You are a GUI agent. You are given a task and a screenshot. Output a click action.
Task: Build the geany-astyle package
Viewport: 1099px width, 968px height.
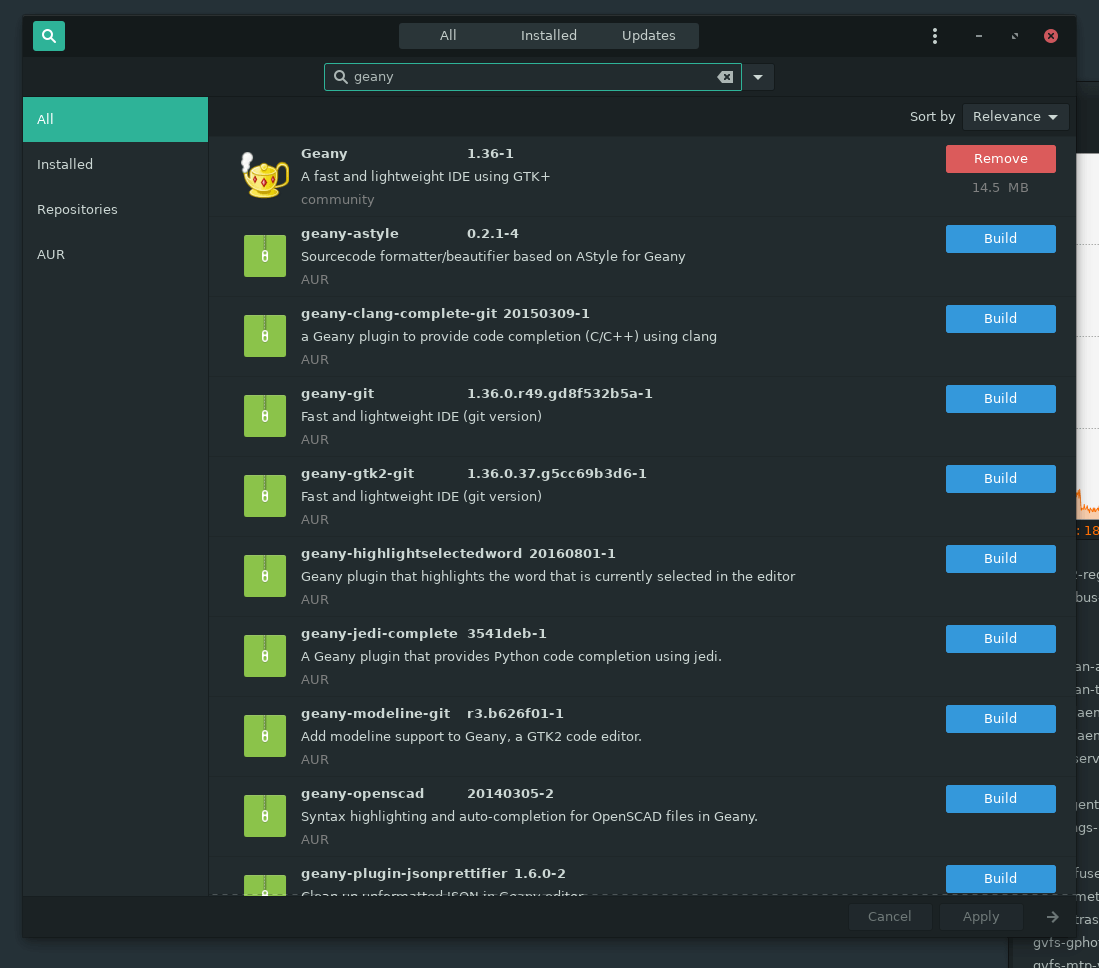point(1000,238)
